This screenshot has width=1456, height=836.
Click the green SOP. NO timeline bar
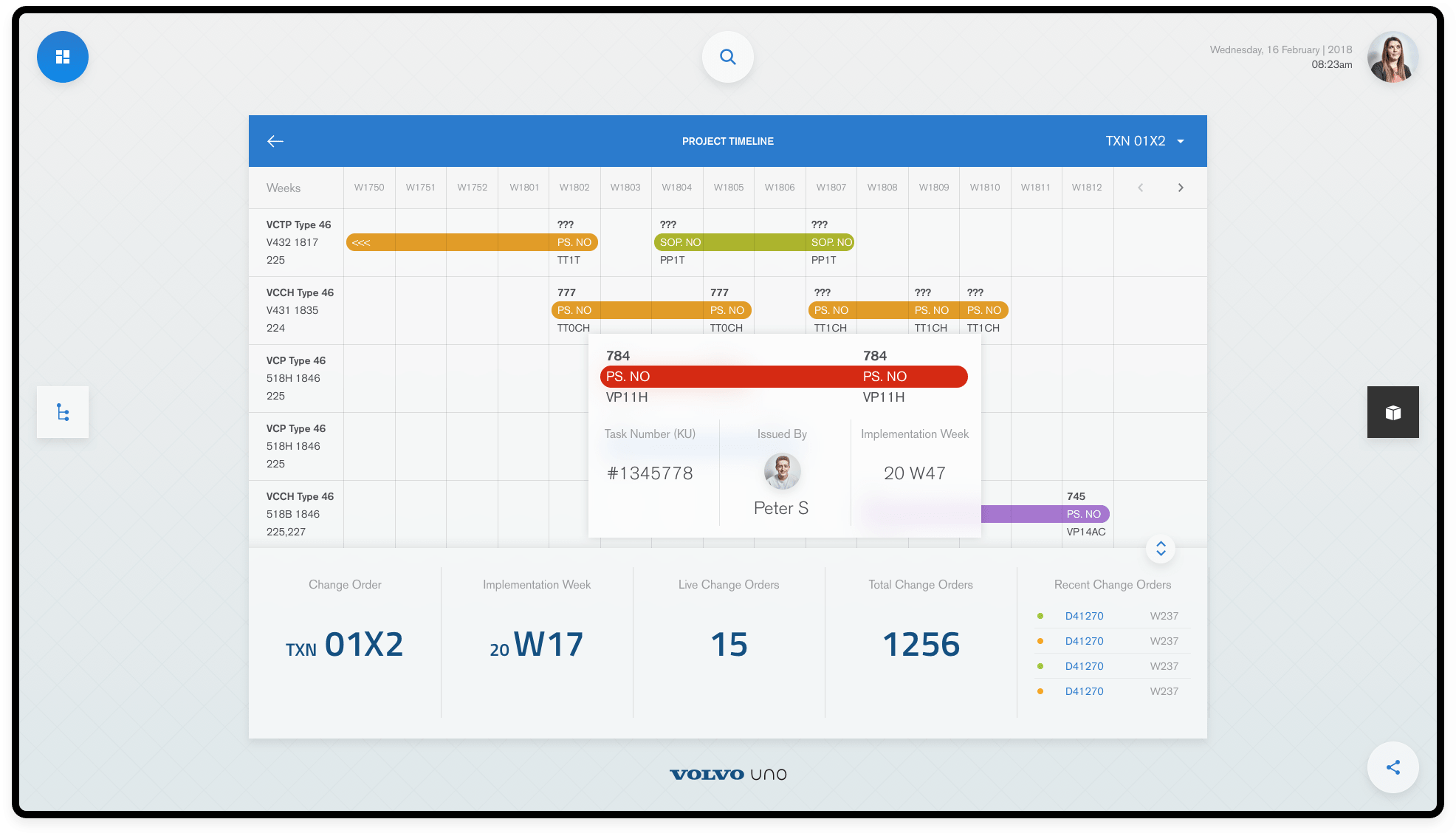click(753, 242)
